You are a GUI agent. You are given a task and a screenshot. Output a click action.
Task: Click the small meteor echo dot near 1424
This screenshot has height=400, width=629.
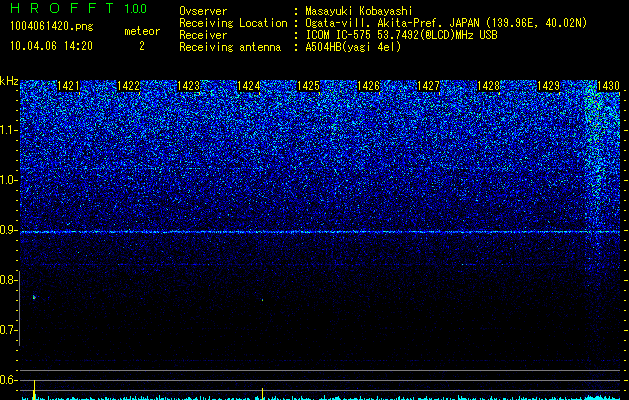(262, 300)
